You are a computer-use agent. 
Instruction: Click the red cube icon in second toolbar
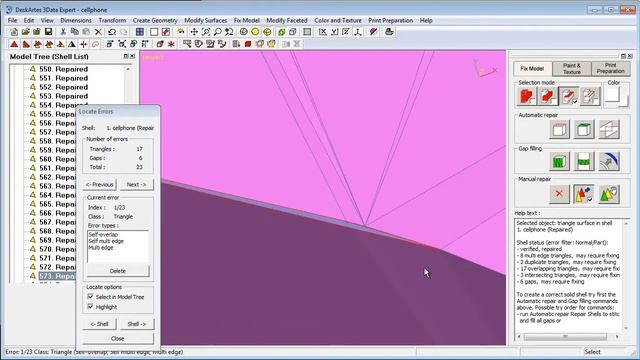248,44
